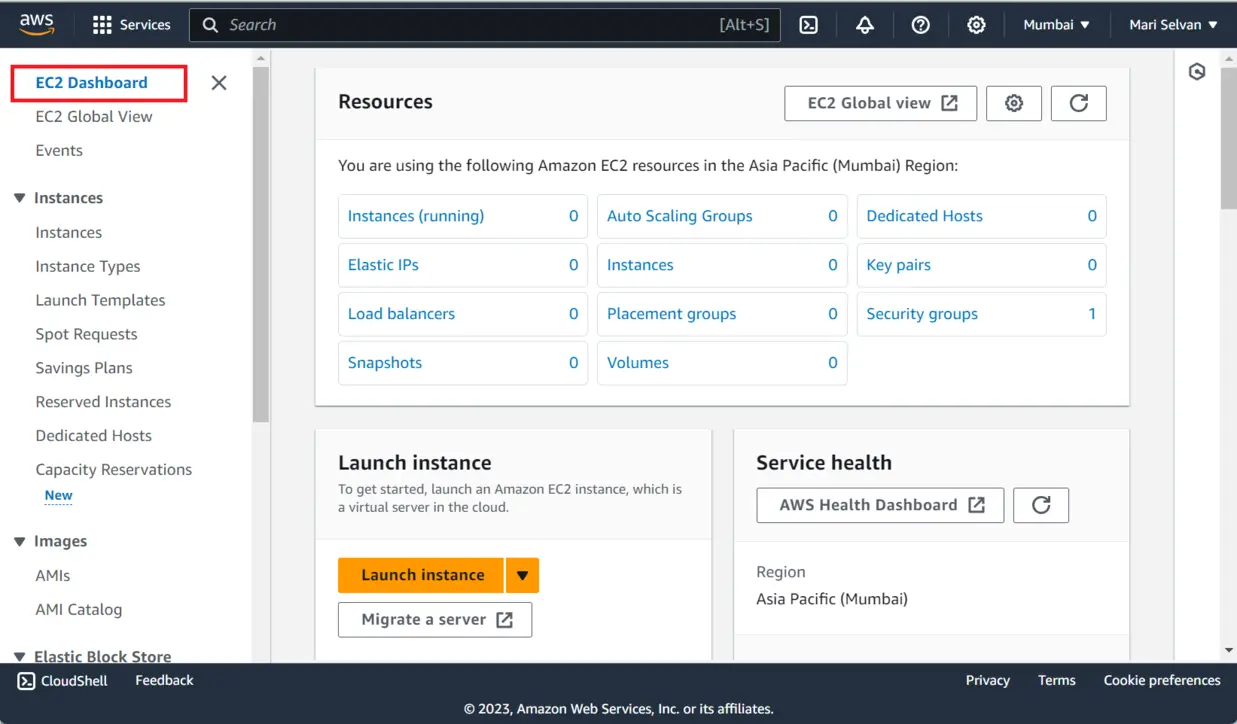Open Instances (running) resource link
The width and height of the screenshot is (1237, 724).
[416, 216]
